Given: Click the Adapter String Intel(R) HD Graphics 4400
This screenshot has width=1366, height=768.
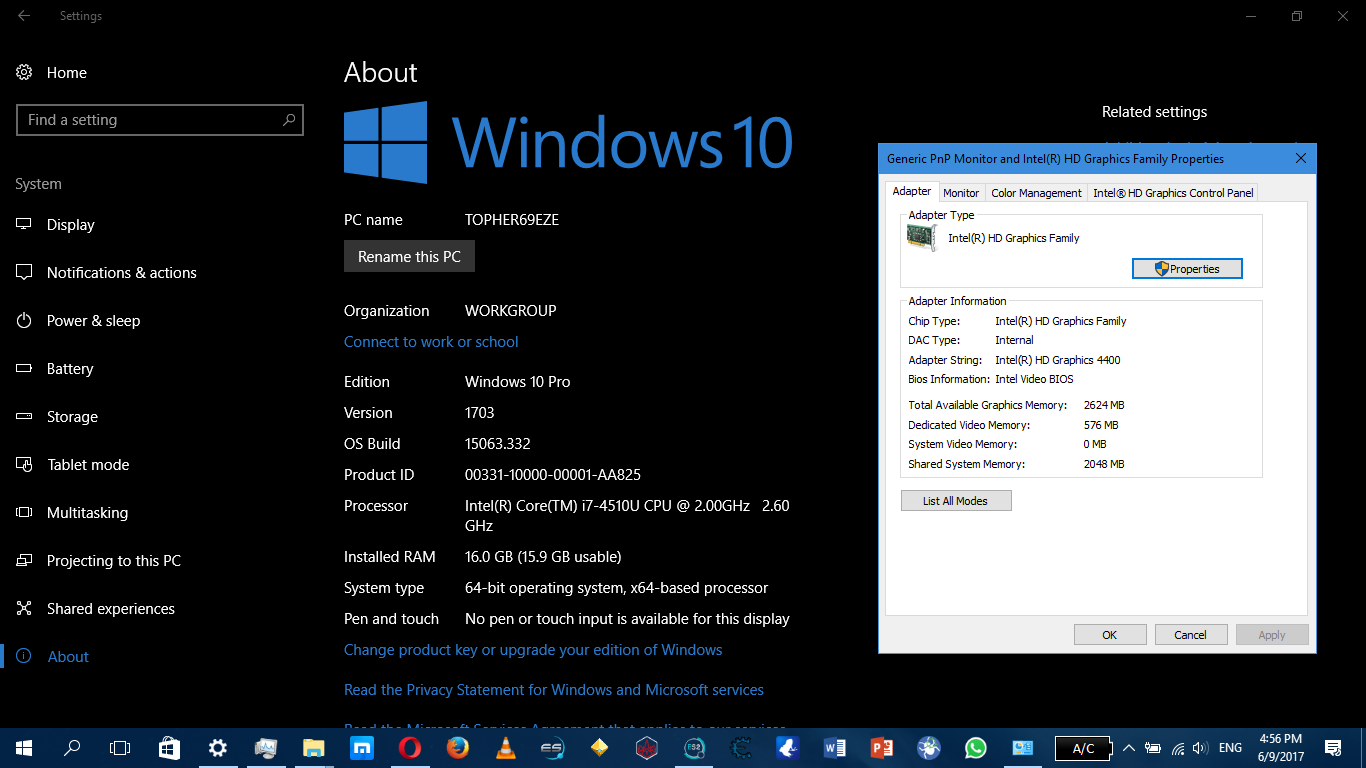Looking at the screenshot, I should (1058, 360).
